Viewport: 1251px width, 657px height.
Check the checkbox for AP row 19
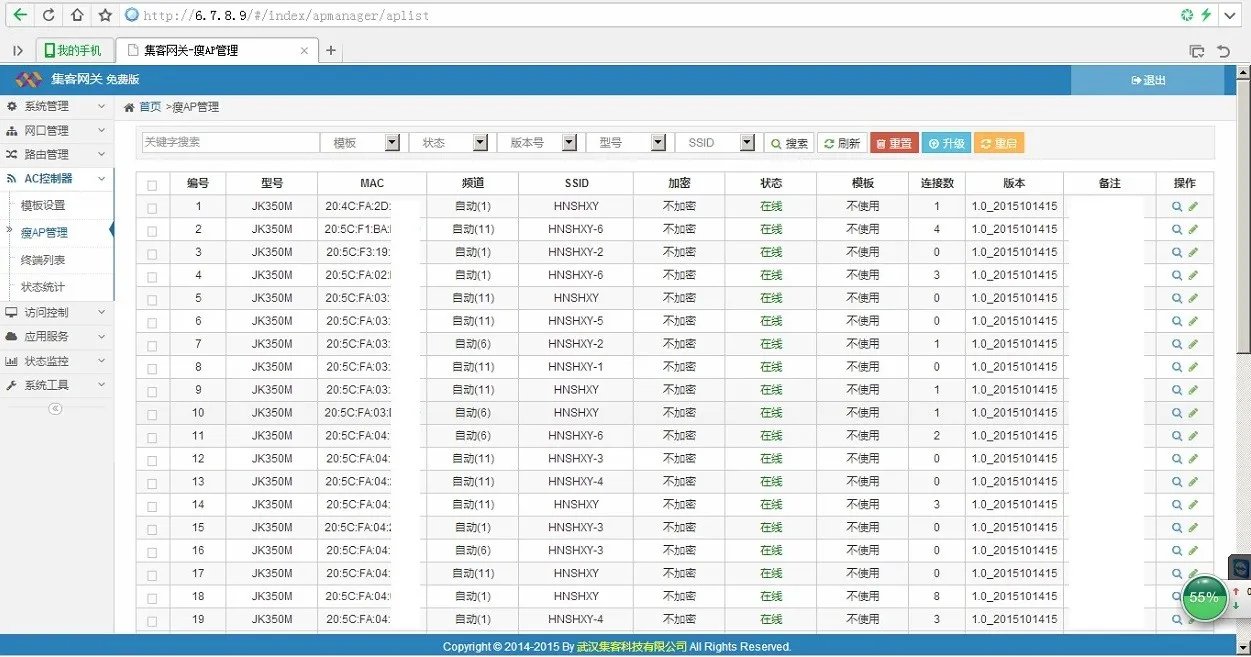point(152,622)
